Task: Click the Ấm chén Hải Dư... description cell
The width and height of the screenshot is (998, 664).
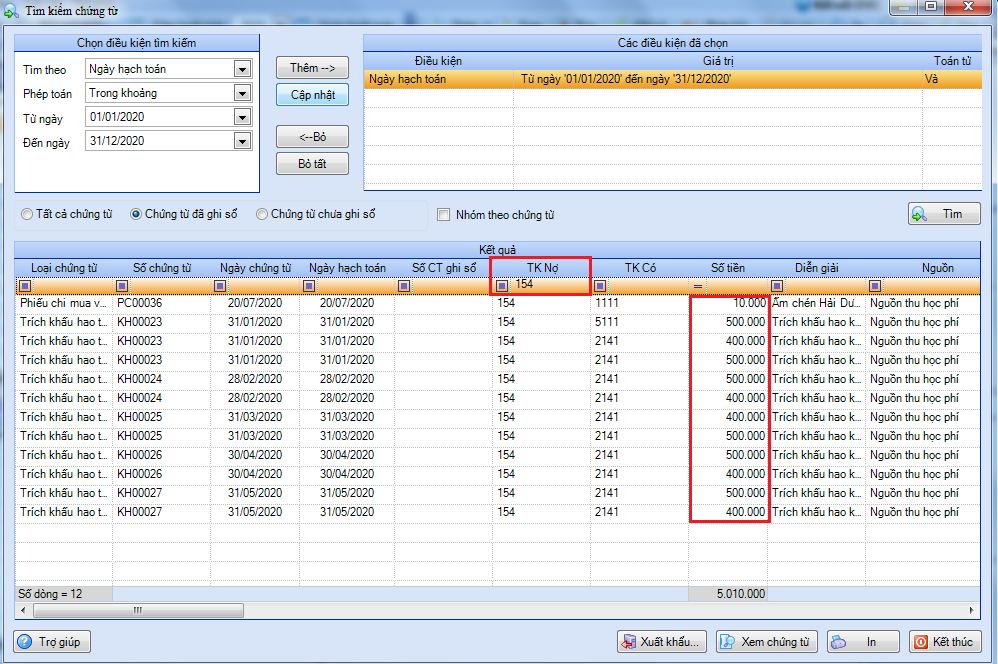Action: (817, 303)
